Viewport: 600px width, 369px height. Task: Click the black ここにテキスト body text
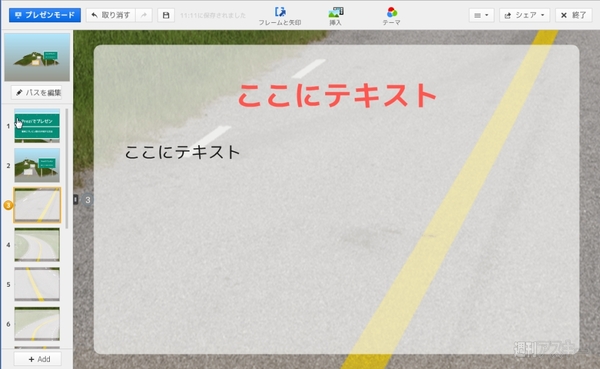tap(182, 152)
